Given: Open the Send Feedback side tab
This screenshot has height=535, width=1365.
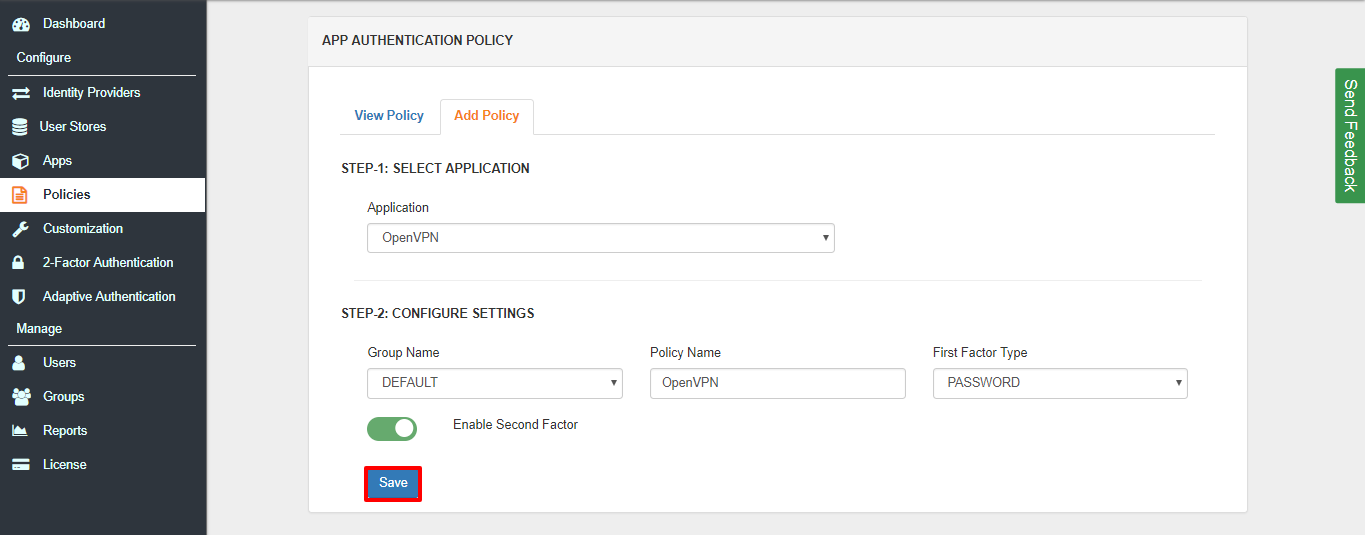Looking at the screenshot, I should (1350, 136).
